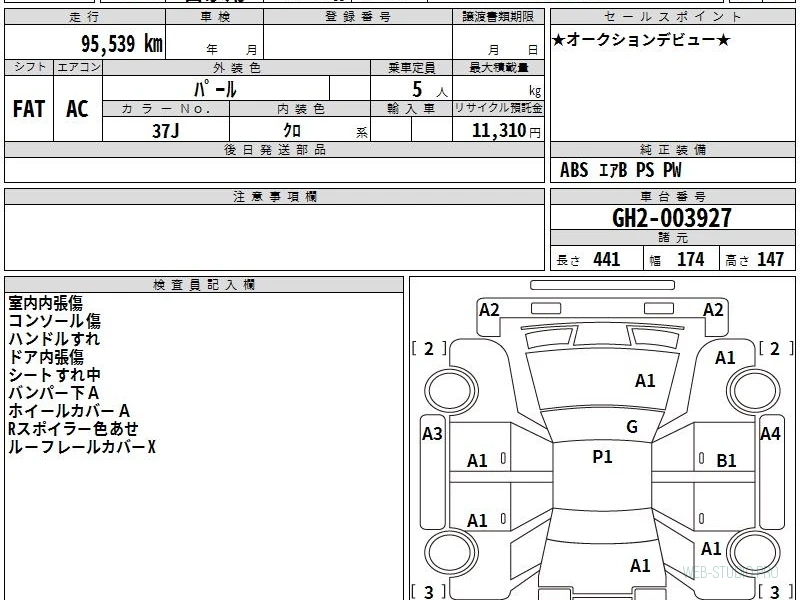Click the 内装色 header cell
This screenshot has height=600, width=800.
point(300,109)
